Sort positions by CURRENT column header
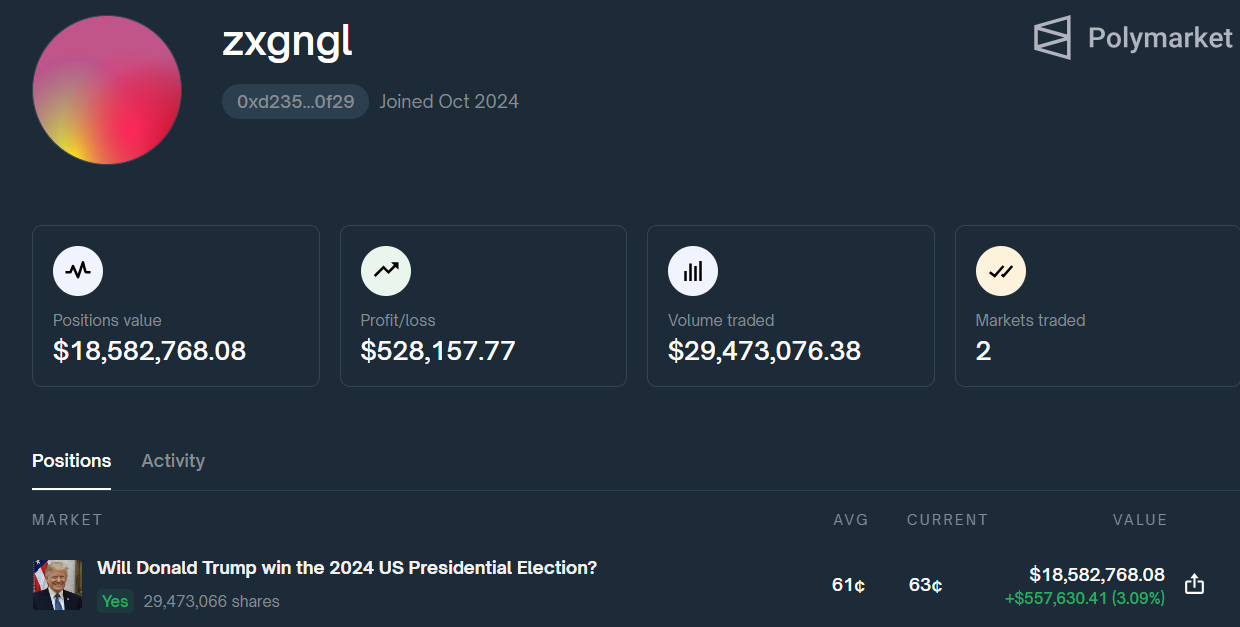Viewport: 1240px width, 627px height. [x=947, y=520]
